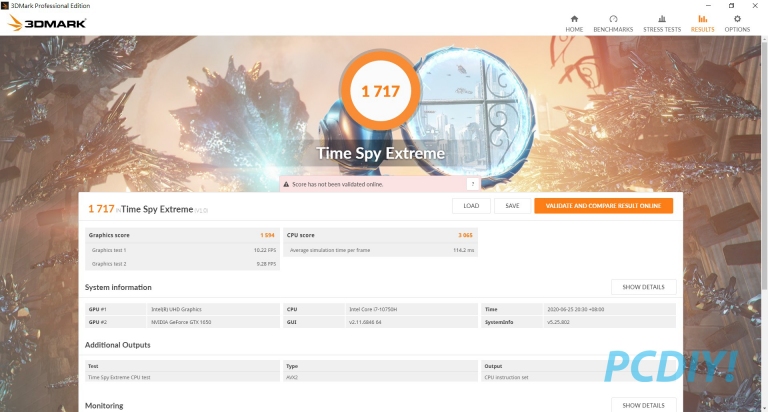
Task: Select the Graphics test 1 row
Action: 182,250
